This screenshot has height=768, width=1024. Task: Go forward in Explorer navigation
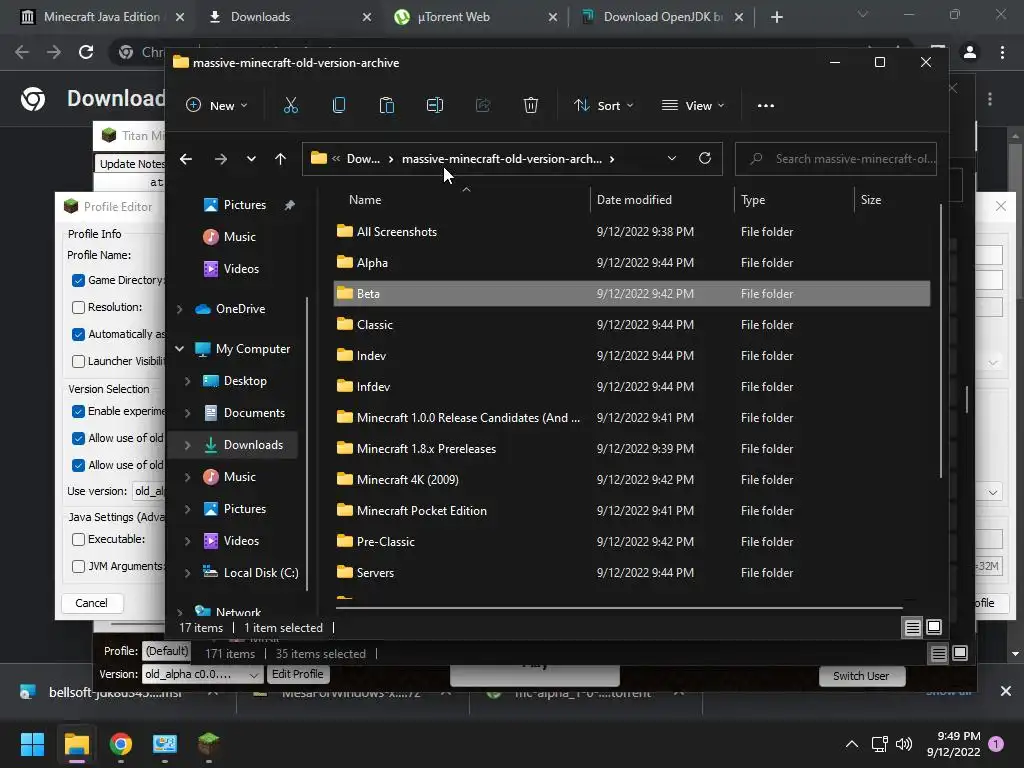click(221, 159)
